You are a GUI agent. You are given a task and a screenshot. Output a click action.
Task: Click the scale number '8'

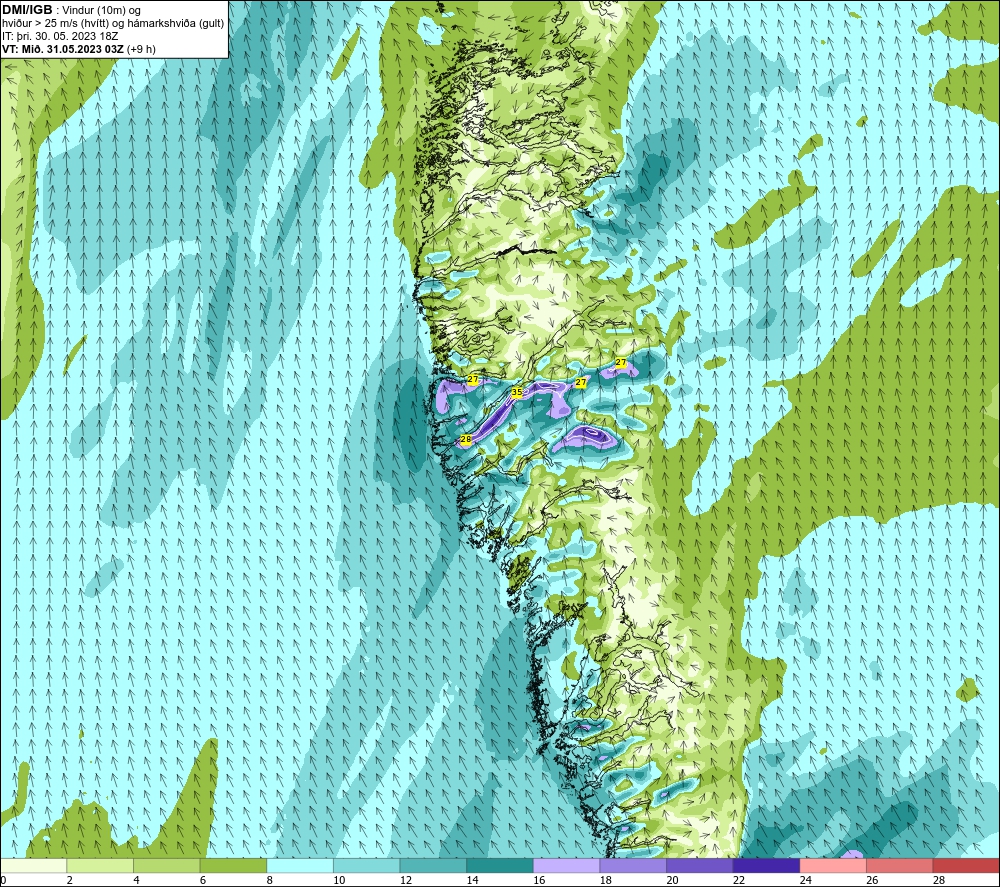pyautogui.click(x=269, y=880)
